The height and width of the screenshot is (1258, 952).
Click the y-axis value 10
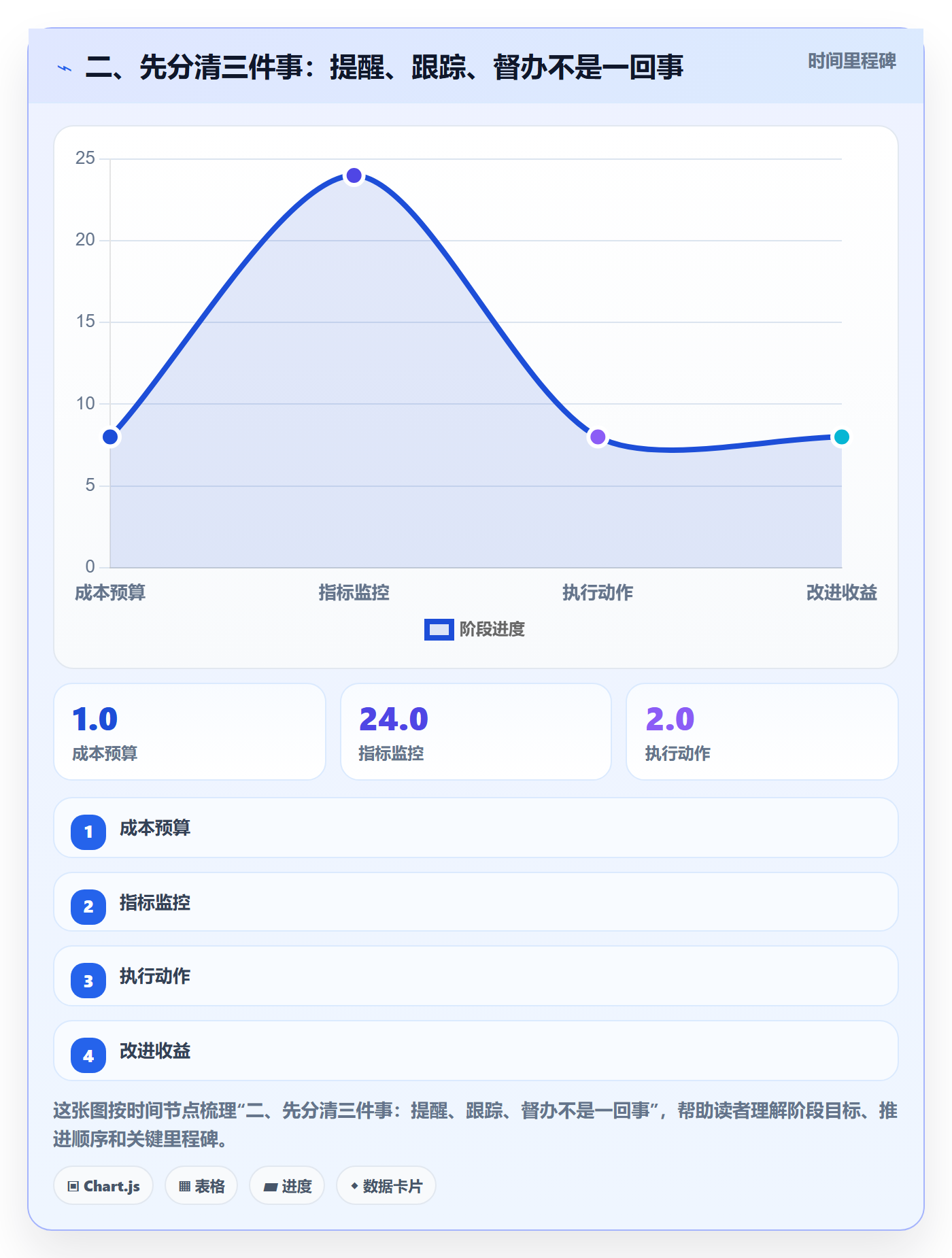(85, 404)
